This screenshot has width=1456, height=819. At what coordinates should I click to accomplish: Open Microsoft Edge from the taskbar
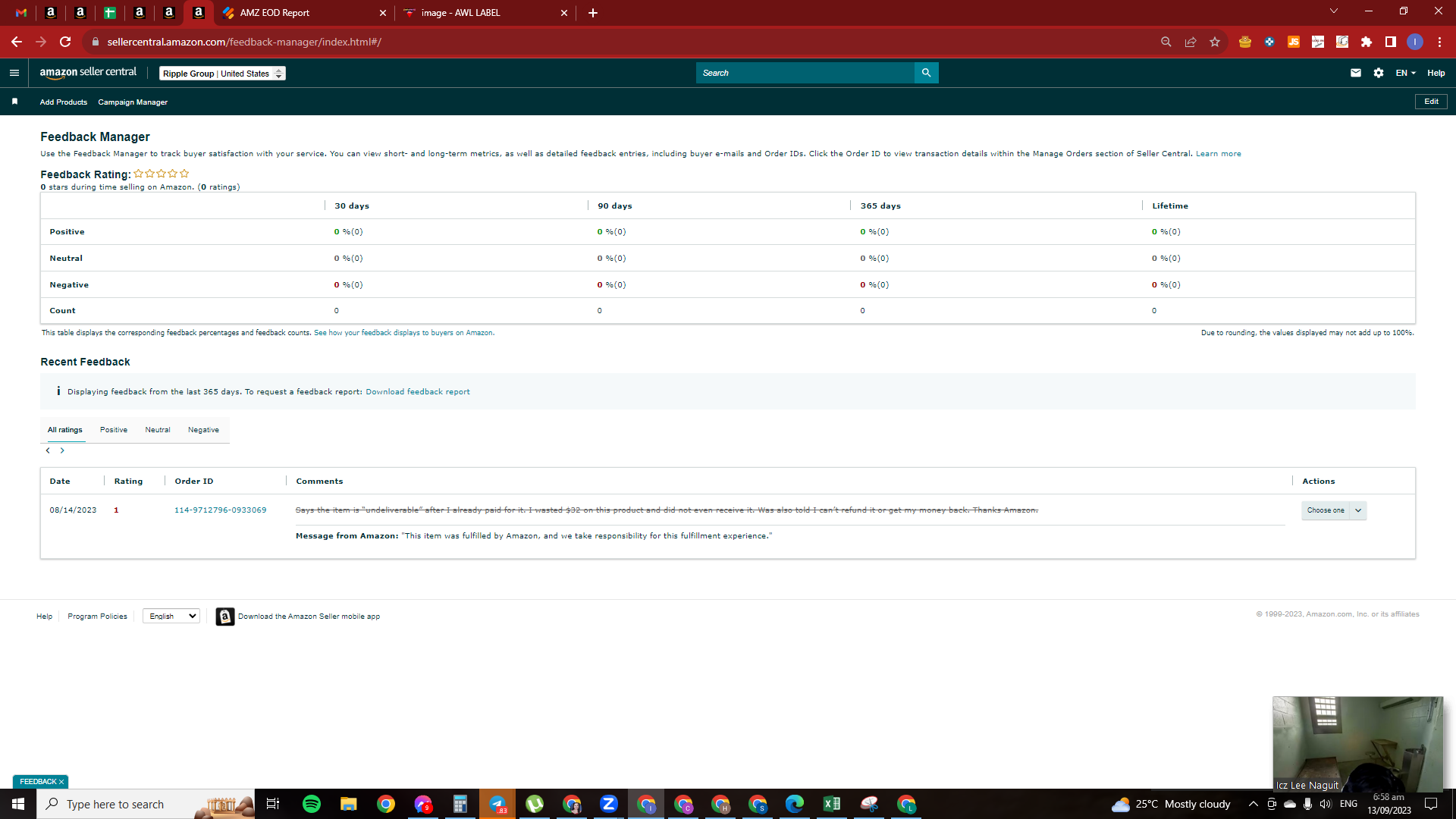click(795, 804)
